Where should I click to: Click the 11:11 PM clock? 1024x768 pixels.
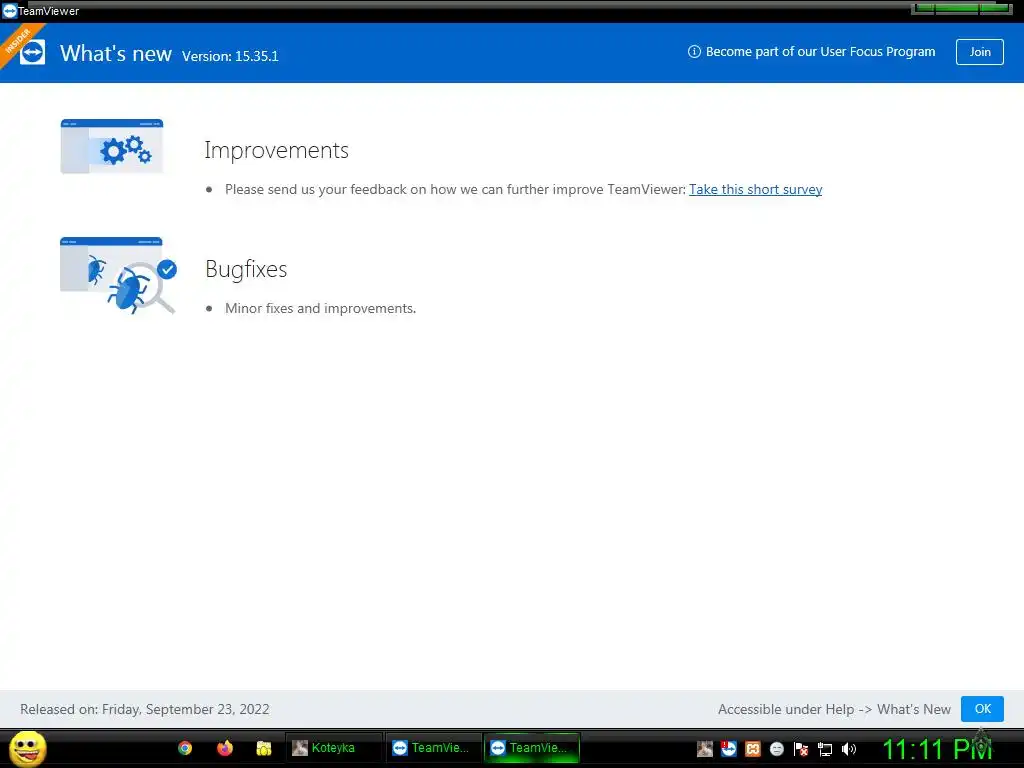(x=937, y=750)
